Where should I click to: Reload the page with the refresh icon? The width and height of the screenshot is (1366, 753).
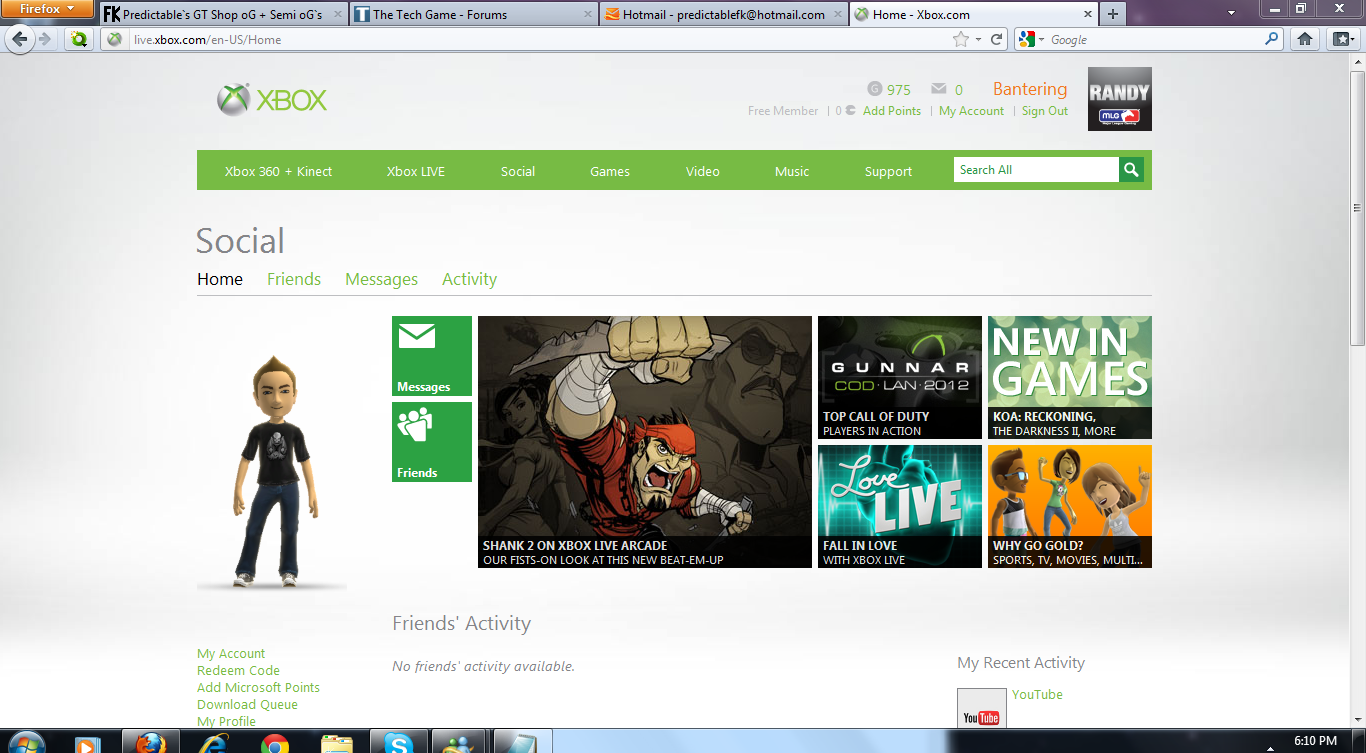996,40
